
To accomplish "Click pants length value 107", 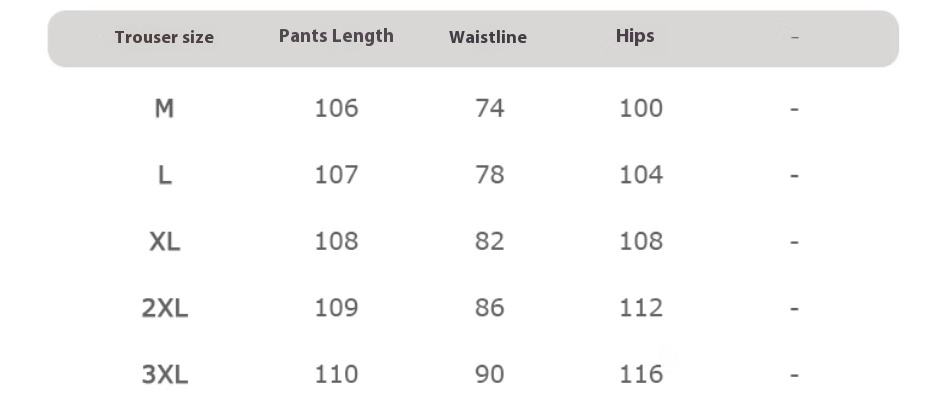I will click(336, 175).
